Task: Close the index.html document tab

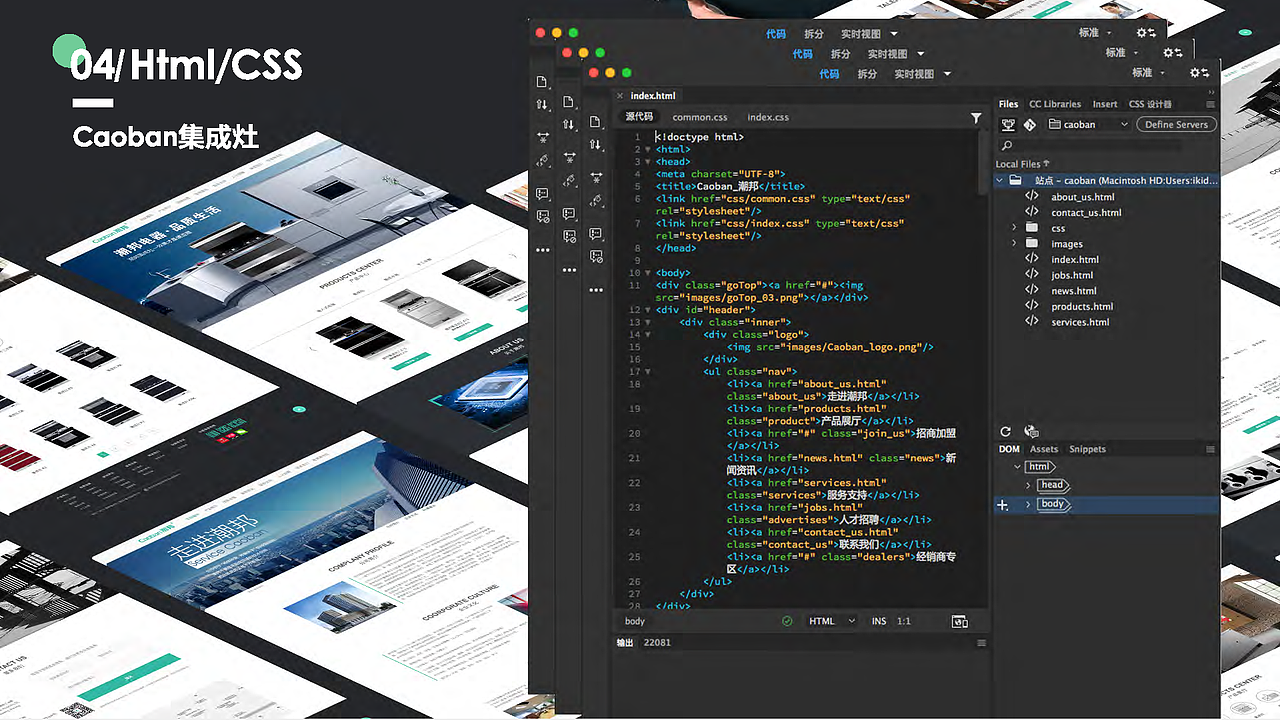Action: 621,96
